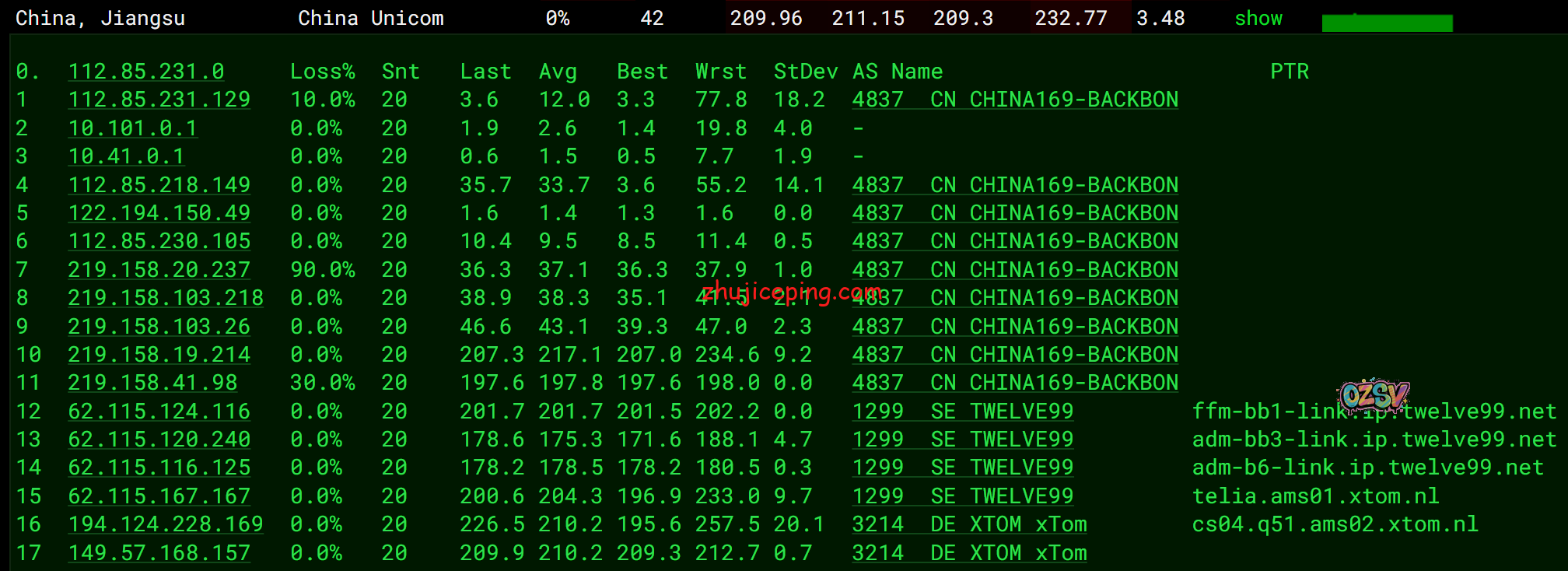1568x571 pixels.
Task: Open hop 4 IP 112.85.218.149
Action: 159,185
